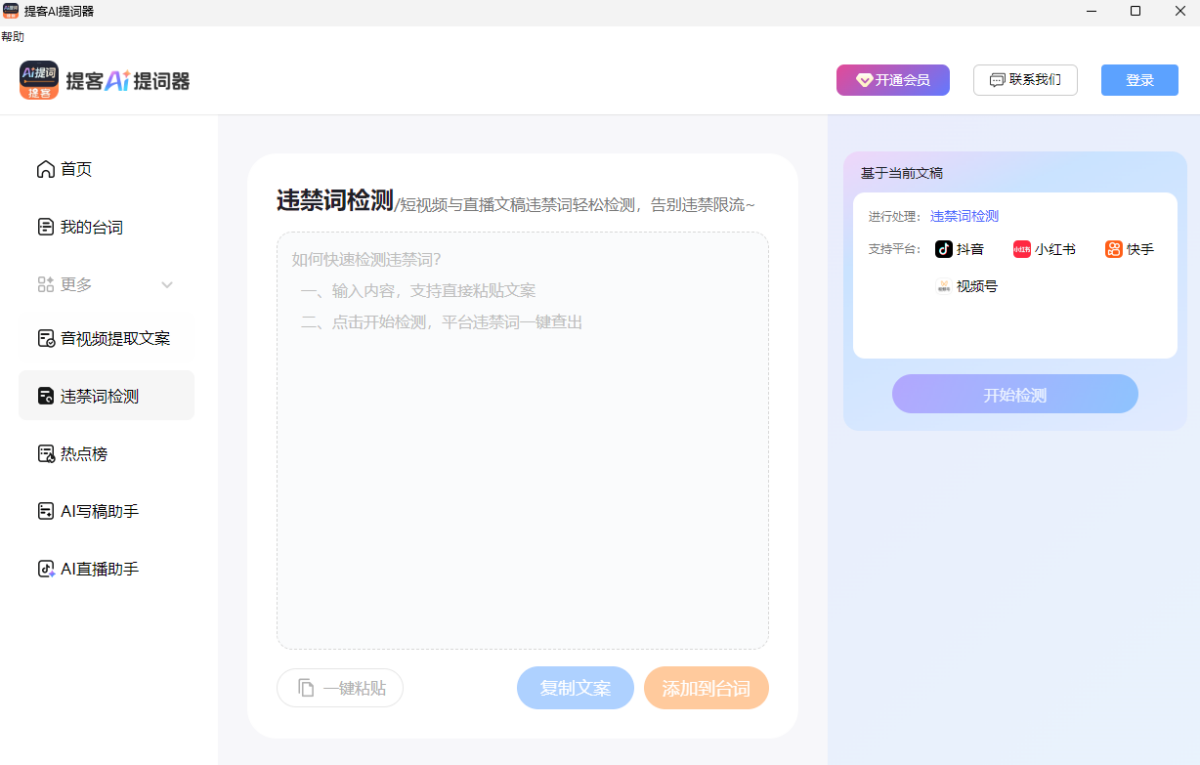The image size is (1200, 765).
Task: Click the icon beside 音视频提取文案
Action: tap(45, 338)
